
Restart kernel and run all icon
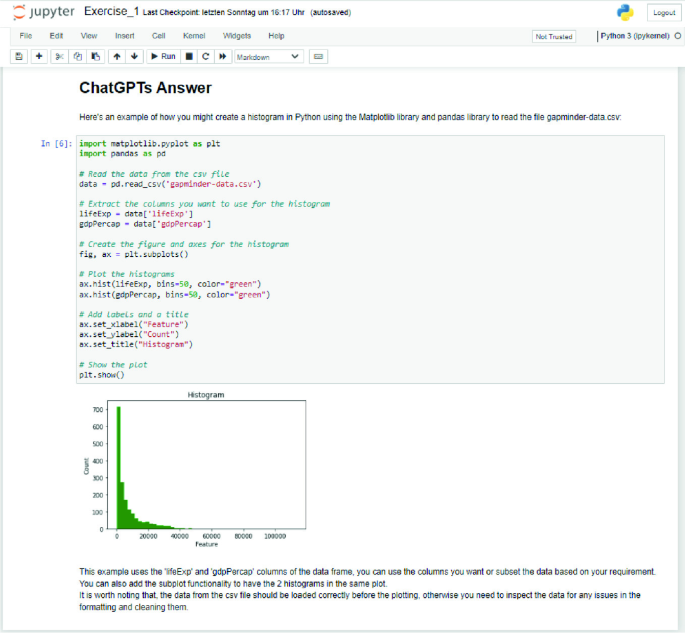click(x=223, y=56)
